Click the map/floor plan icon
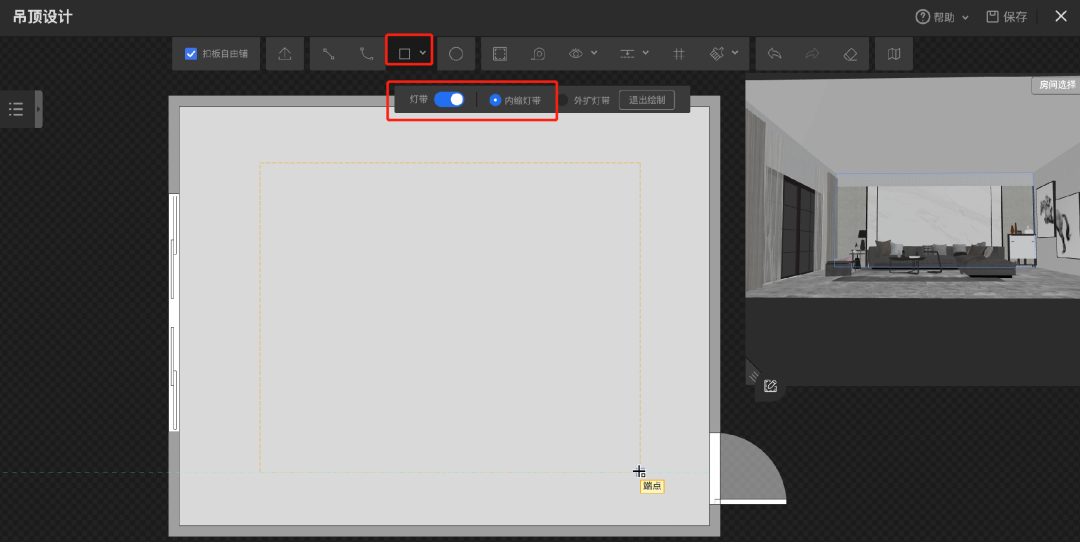Viewport: 1080px width, 542px height. [x=894, y=54]
